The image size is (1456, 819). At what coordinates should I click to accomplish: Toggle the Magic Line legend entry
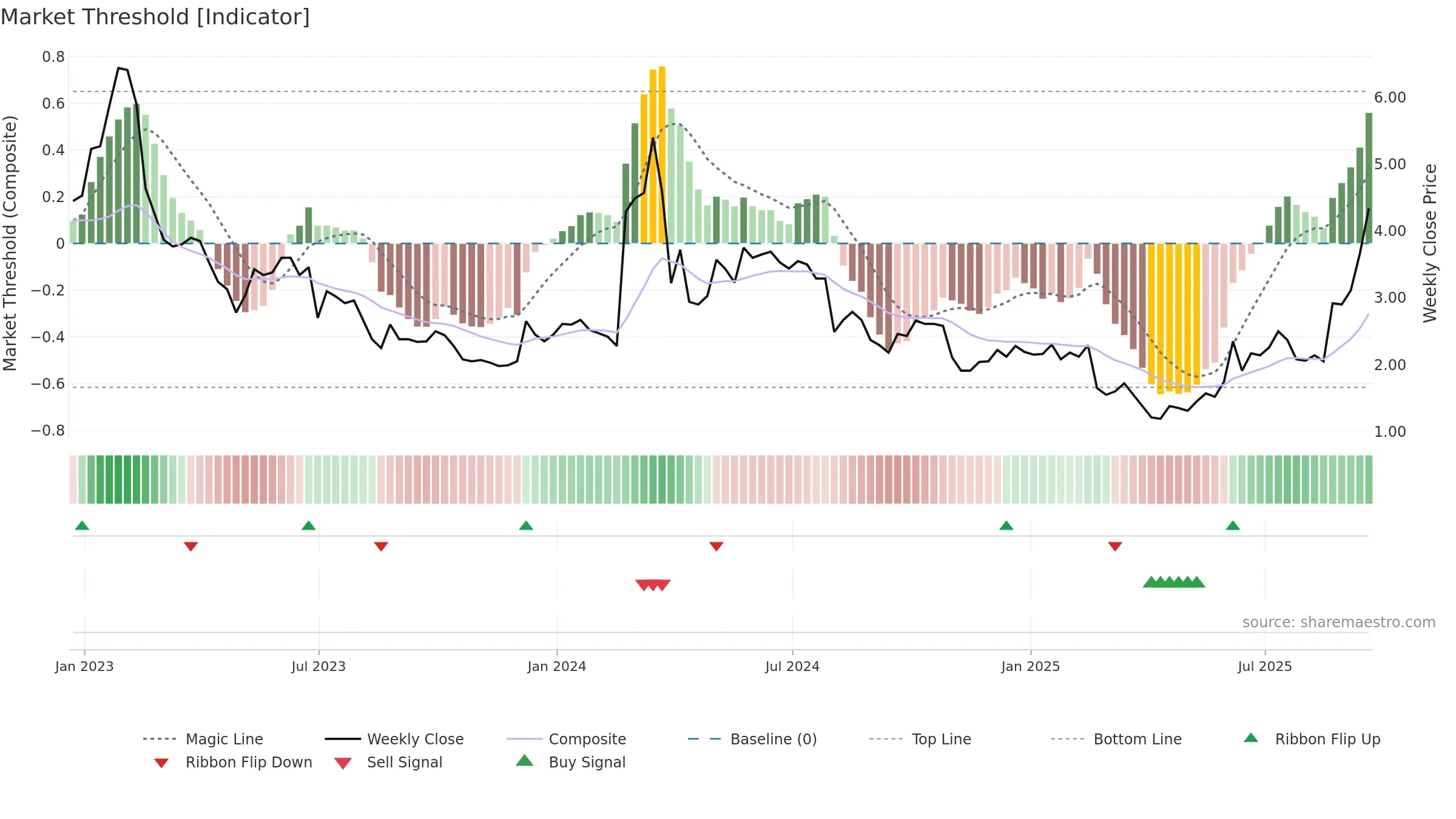coord(203,739)
